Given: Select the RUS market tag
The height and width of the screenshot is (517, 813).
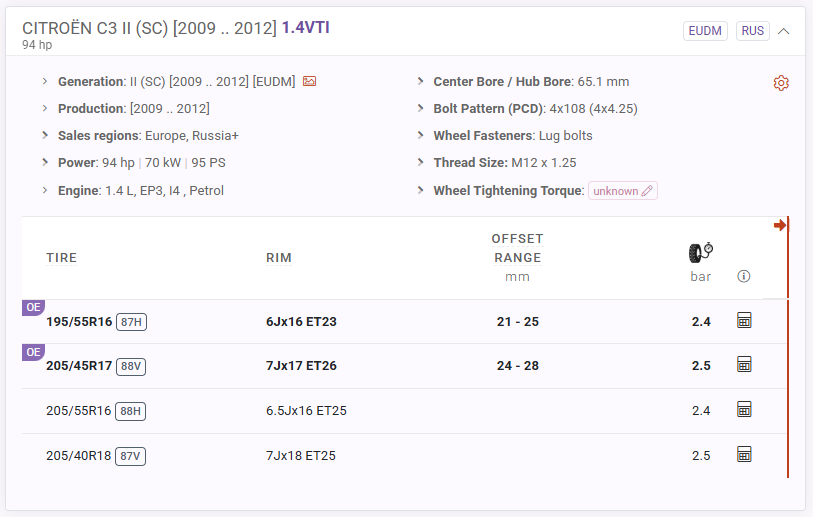Looking at the screenshot, I should [752, 31].
